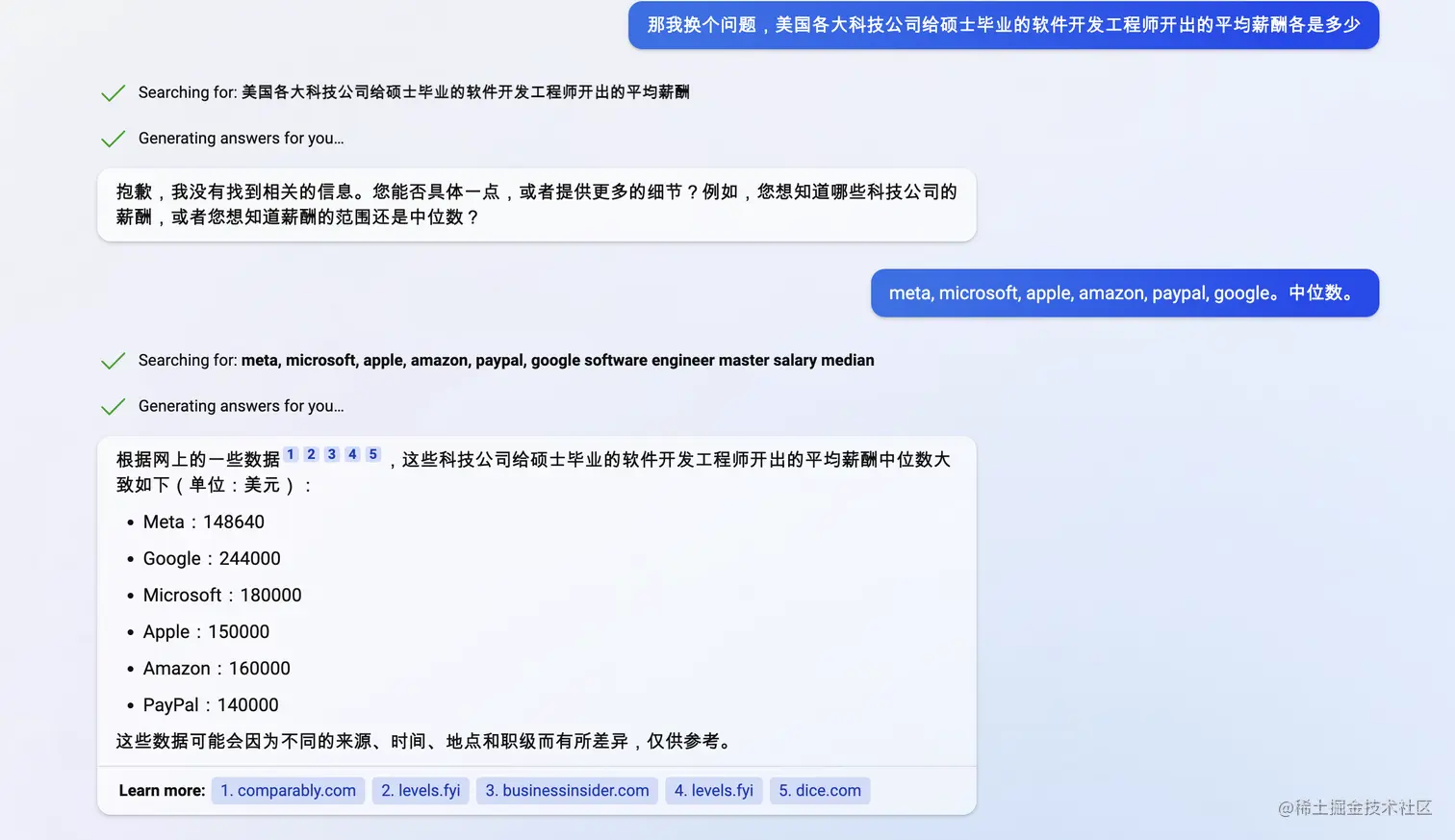The width and height of the screenshot is (1455, 840).
Task: Open the 4. levels.fyi source link
Action: pos(714,790)
